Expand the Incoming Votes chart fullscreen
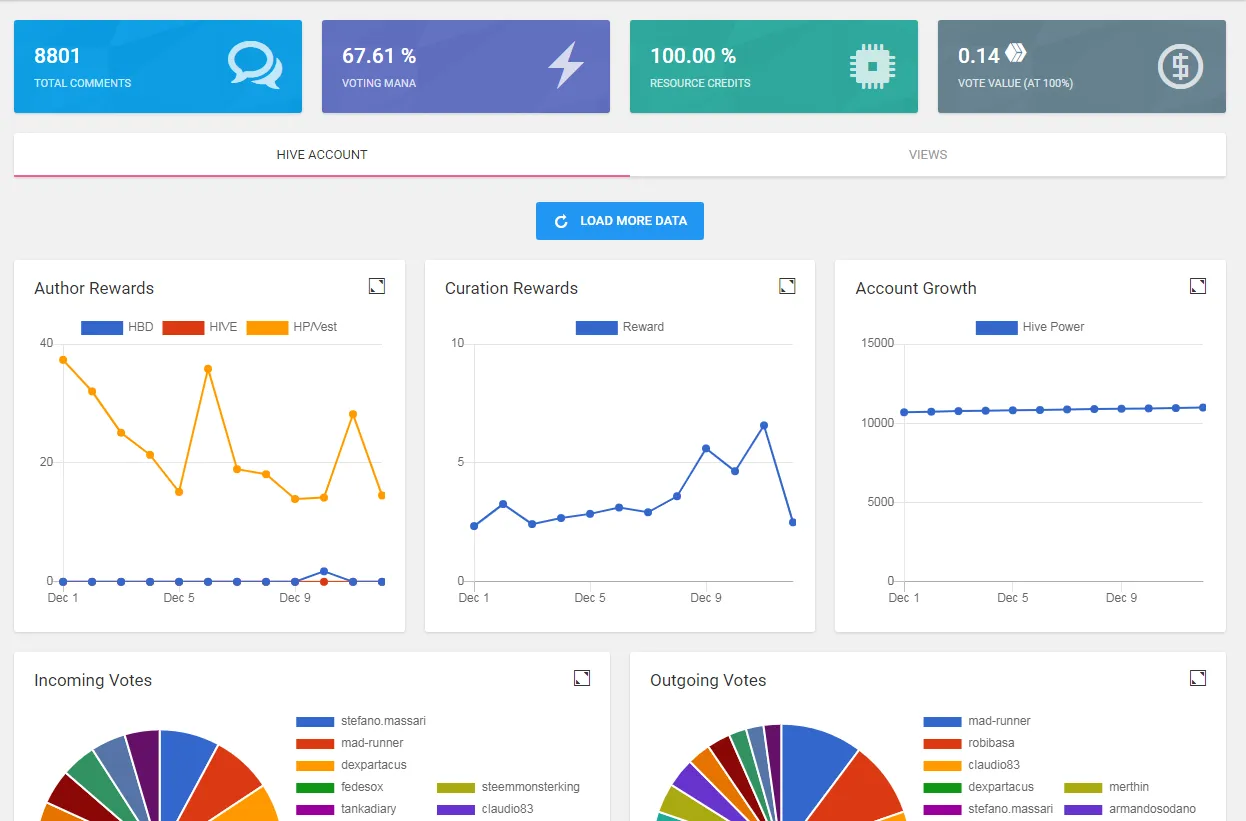1246x821 pixels. (581, 678)
